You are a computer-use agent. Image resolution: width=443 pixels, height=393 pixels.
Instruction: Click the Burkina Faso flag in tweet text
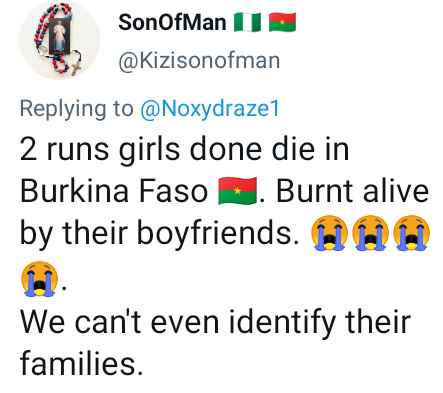click(237, 191)
